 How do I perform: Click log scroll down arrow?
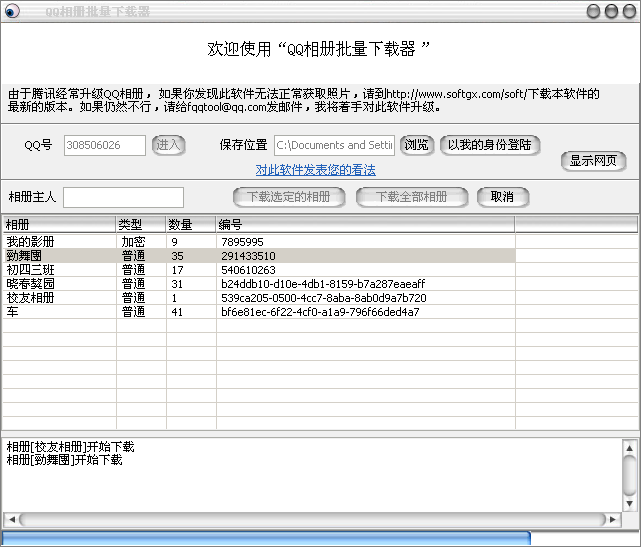point(630,503)
